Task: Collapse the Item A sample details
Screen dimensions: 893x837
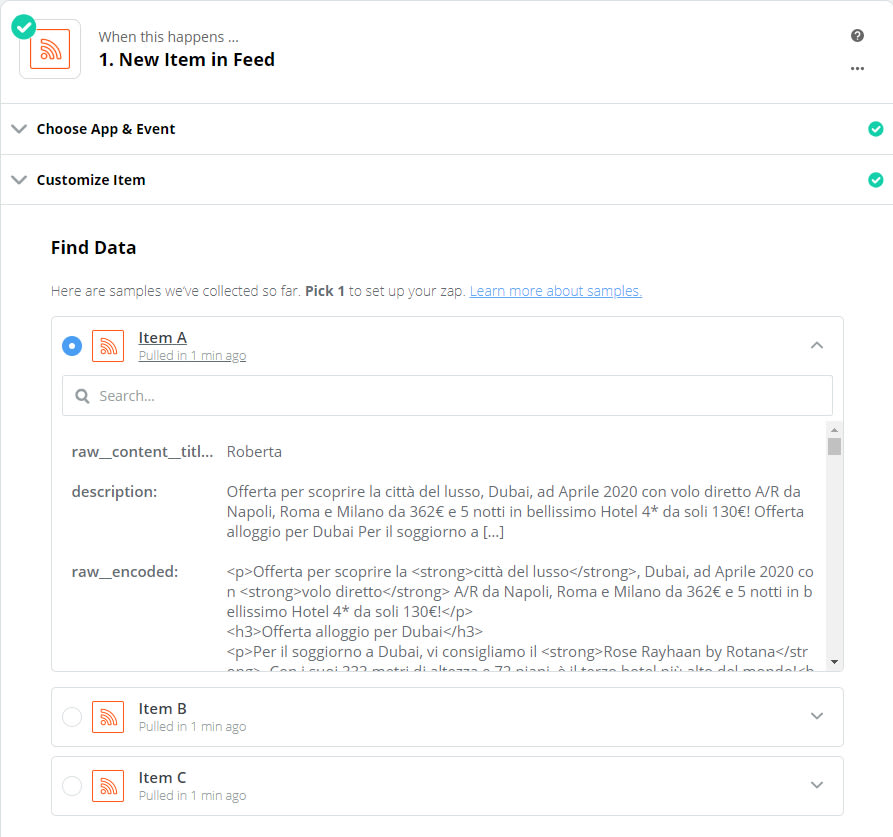Action: [817, 345]
